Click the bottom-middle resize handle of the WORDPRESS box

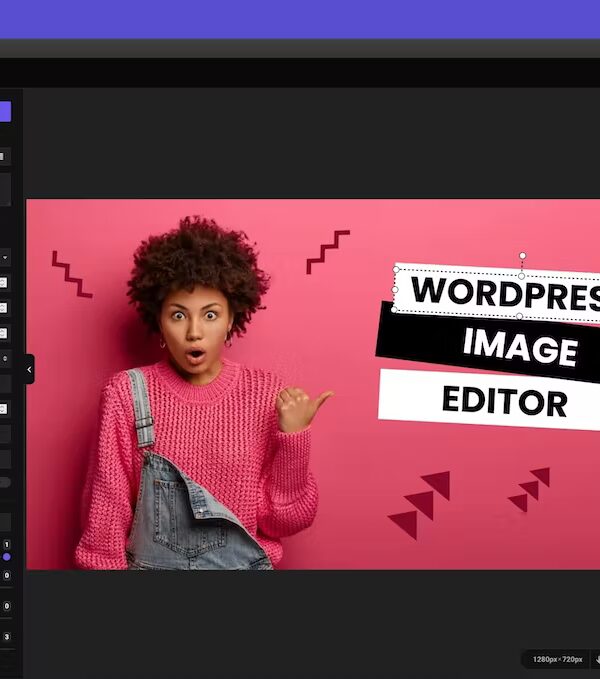click(x=518, y=316)
